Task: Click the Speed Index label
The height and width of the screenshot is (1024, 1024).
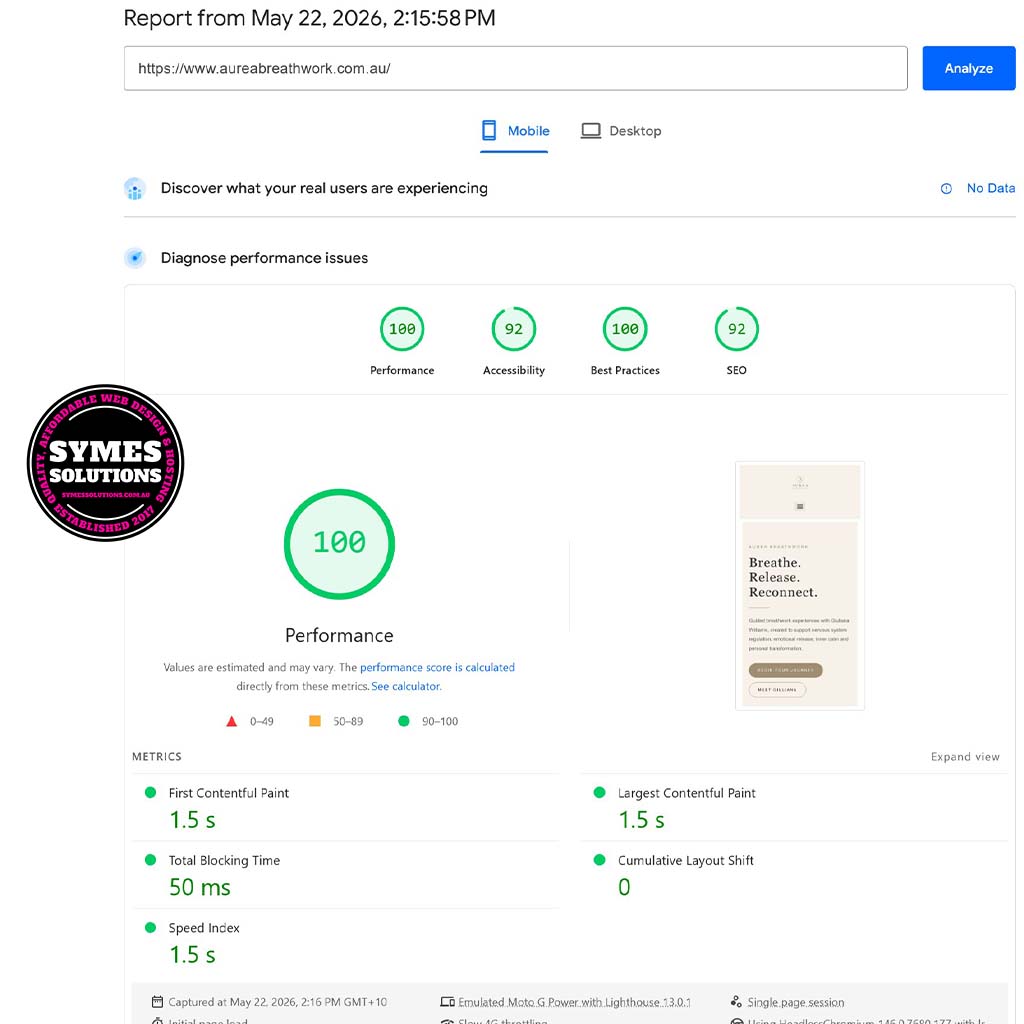Action: click(x=204, y=928)
